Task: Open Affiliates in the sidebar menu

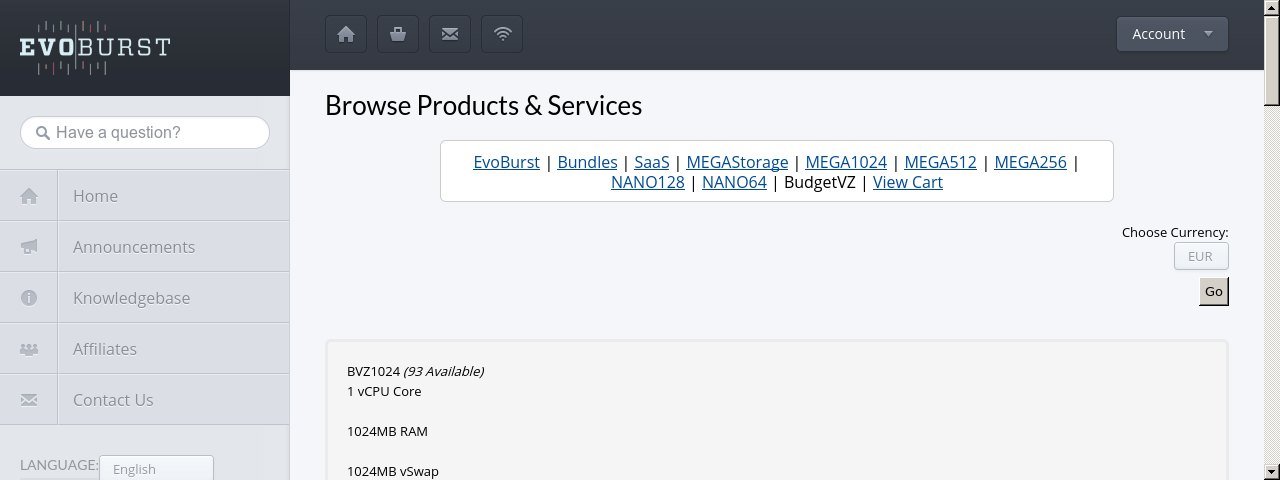Action: [x=145, y=349]
